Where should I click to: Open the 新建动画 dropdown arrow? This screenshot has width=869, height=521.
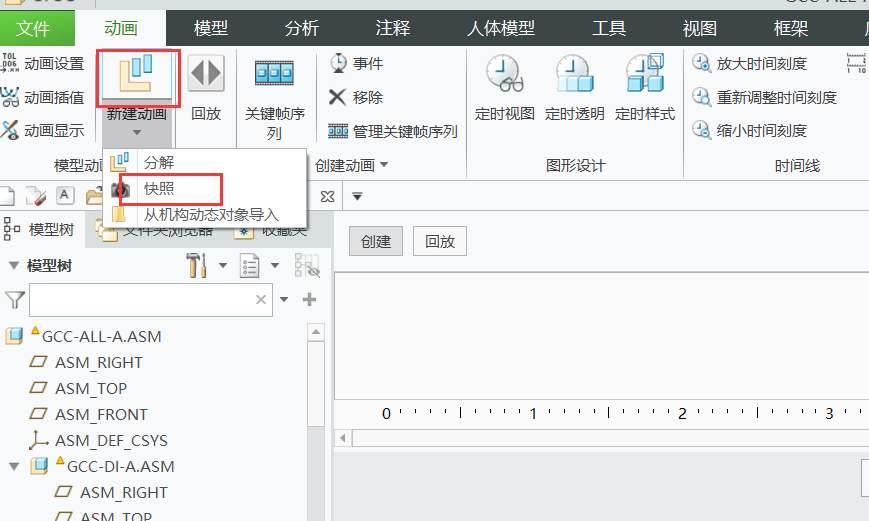pyautogui.click(x=137, y=132)
